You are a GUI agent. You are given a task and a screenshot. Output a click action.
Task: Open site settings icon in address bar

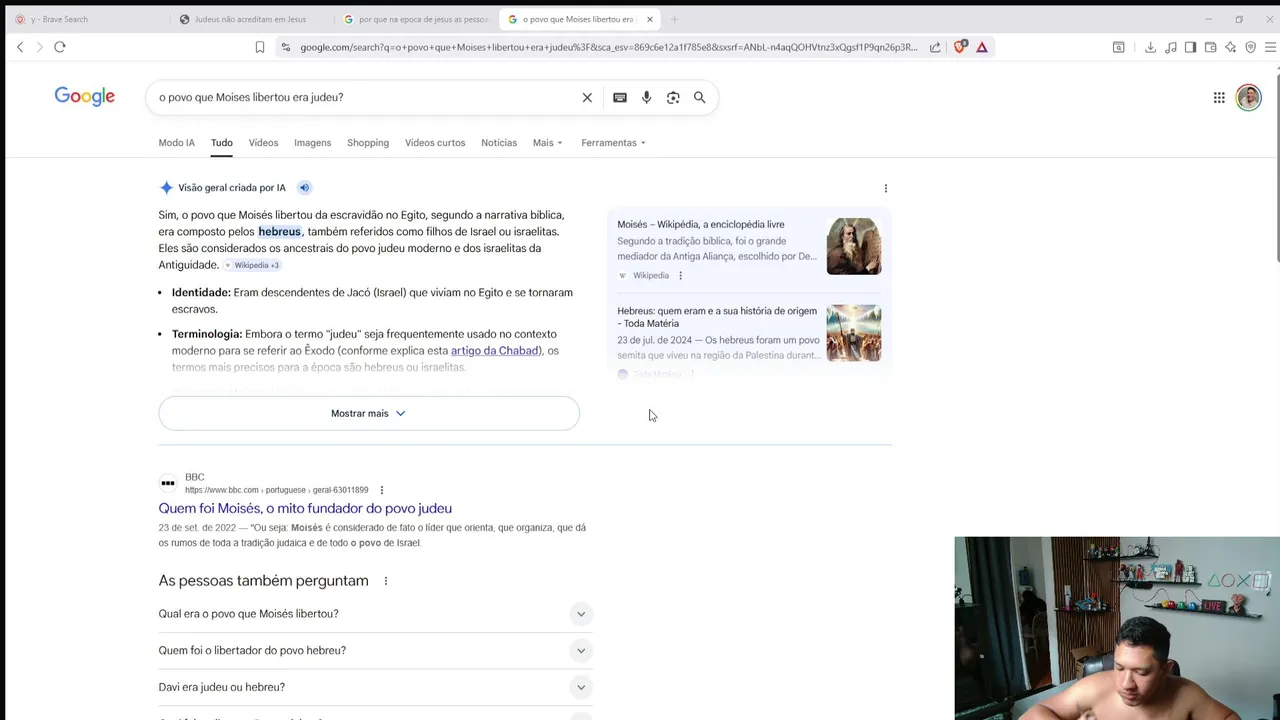click(x=286, y=47)
